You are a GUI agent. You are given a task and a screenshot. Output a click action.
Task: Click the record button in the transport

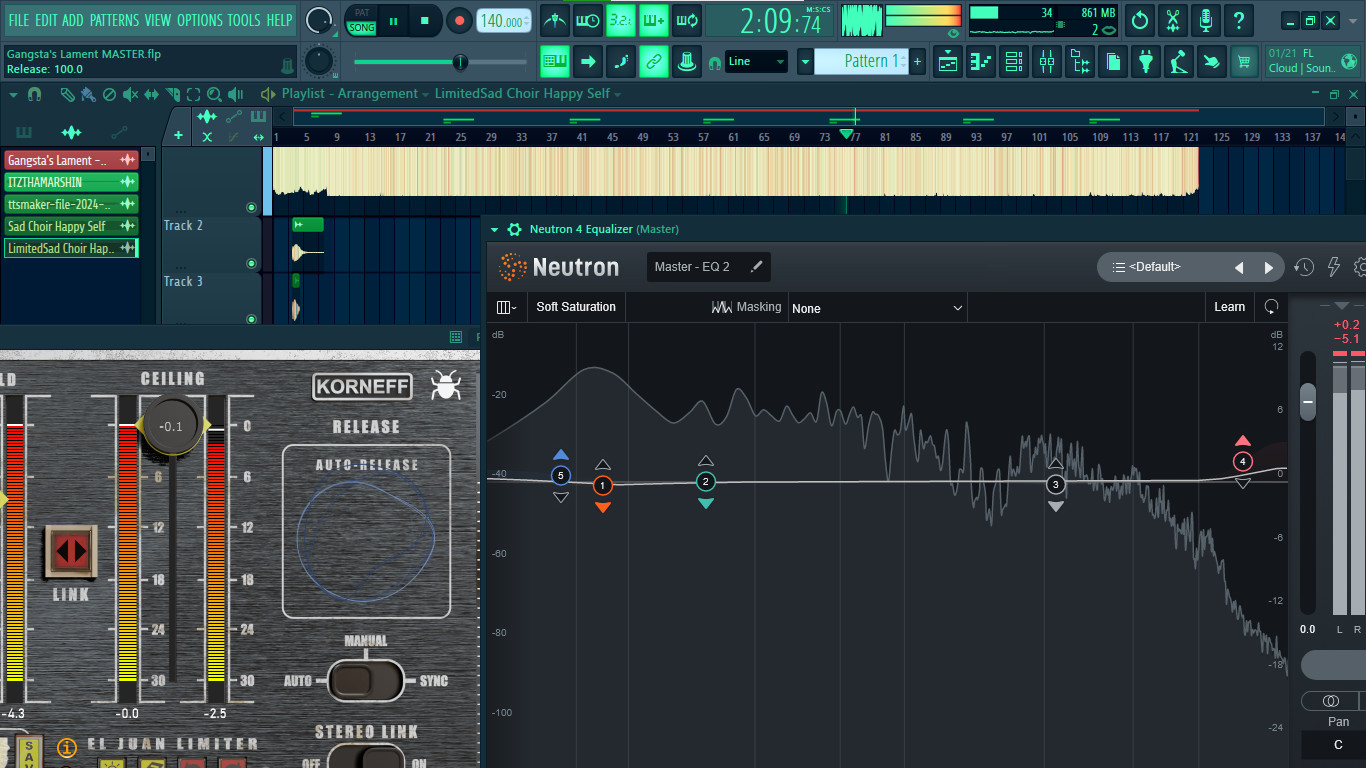(x=459, y=20)
